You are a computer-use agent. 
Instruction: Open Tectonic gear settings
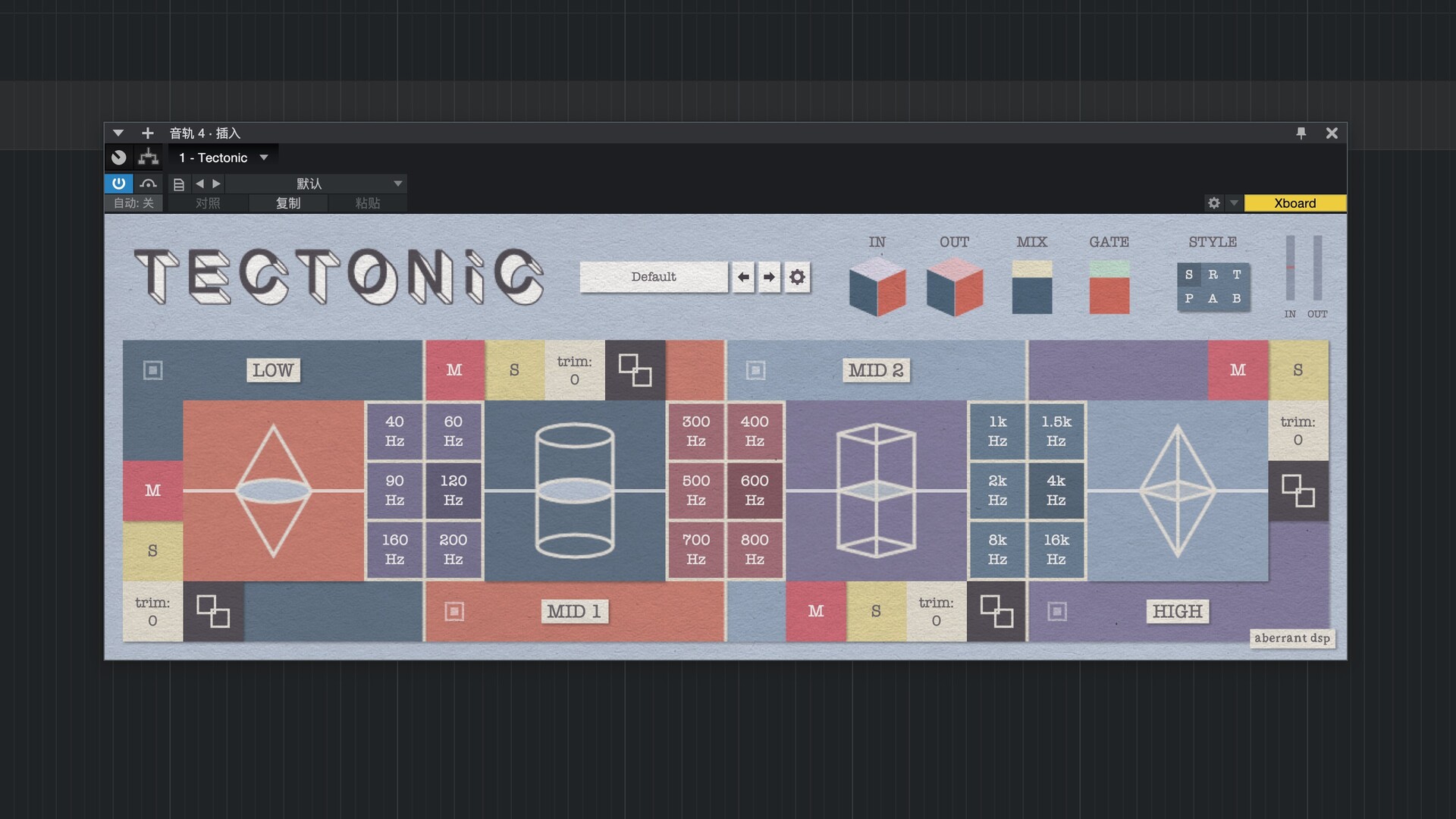coord(797,277)
